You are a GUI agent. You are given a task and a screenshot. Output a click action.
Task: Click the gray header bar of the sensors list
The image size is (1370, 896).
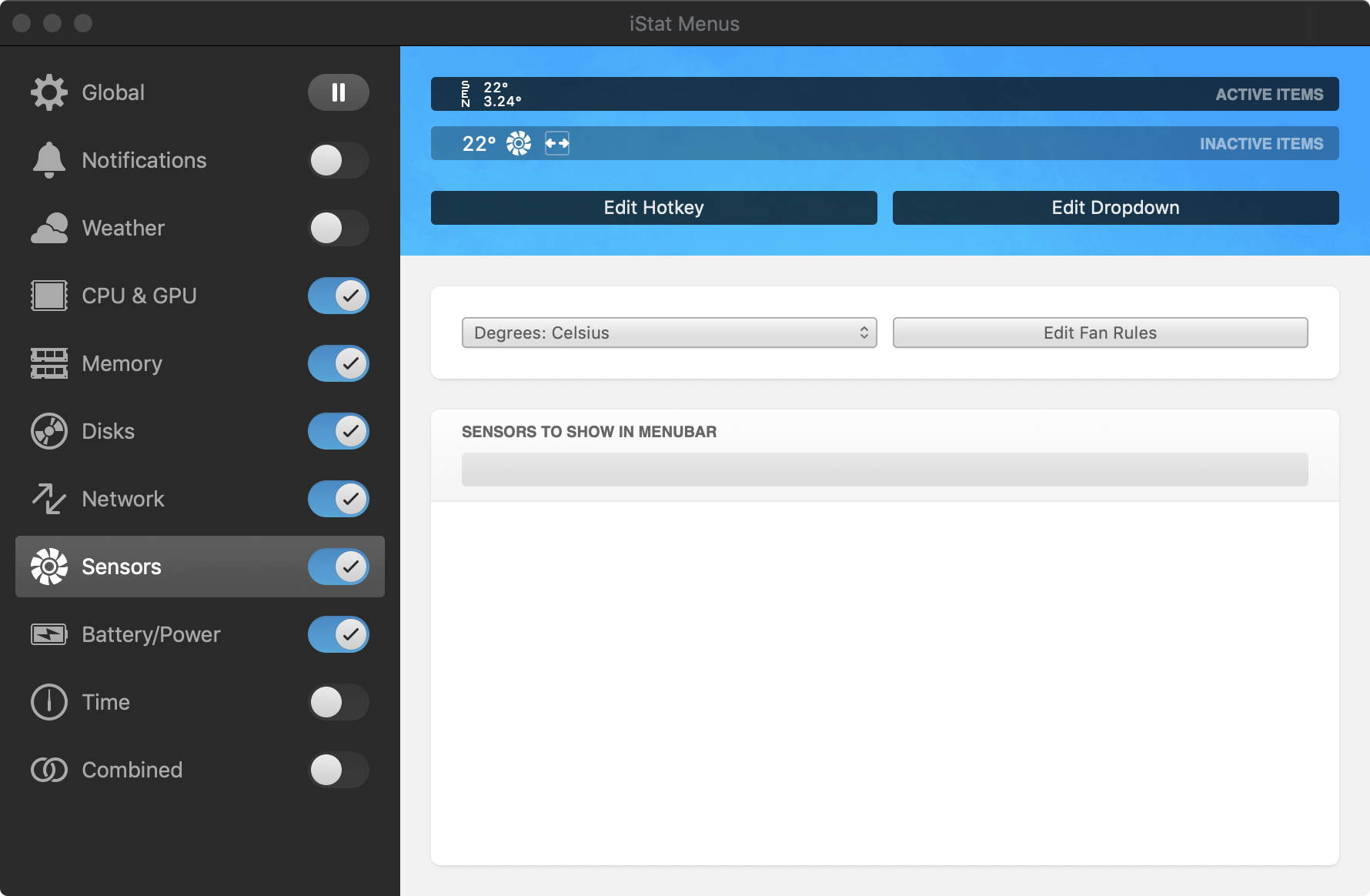(885, 470)
